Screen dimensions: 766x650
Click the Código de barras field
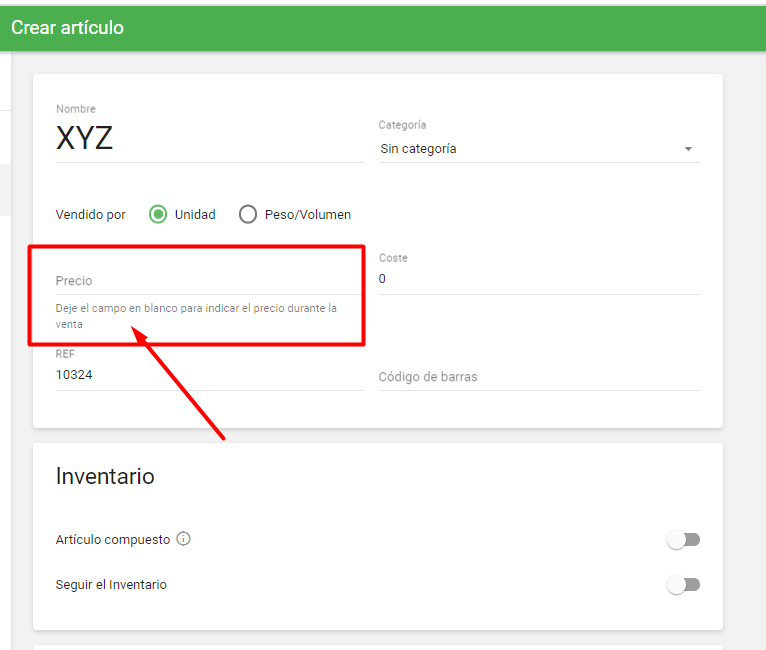tap(538, 377)
